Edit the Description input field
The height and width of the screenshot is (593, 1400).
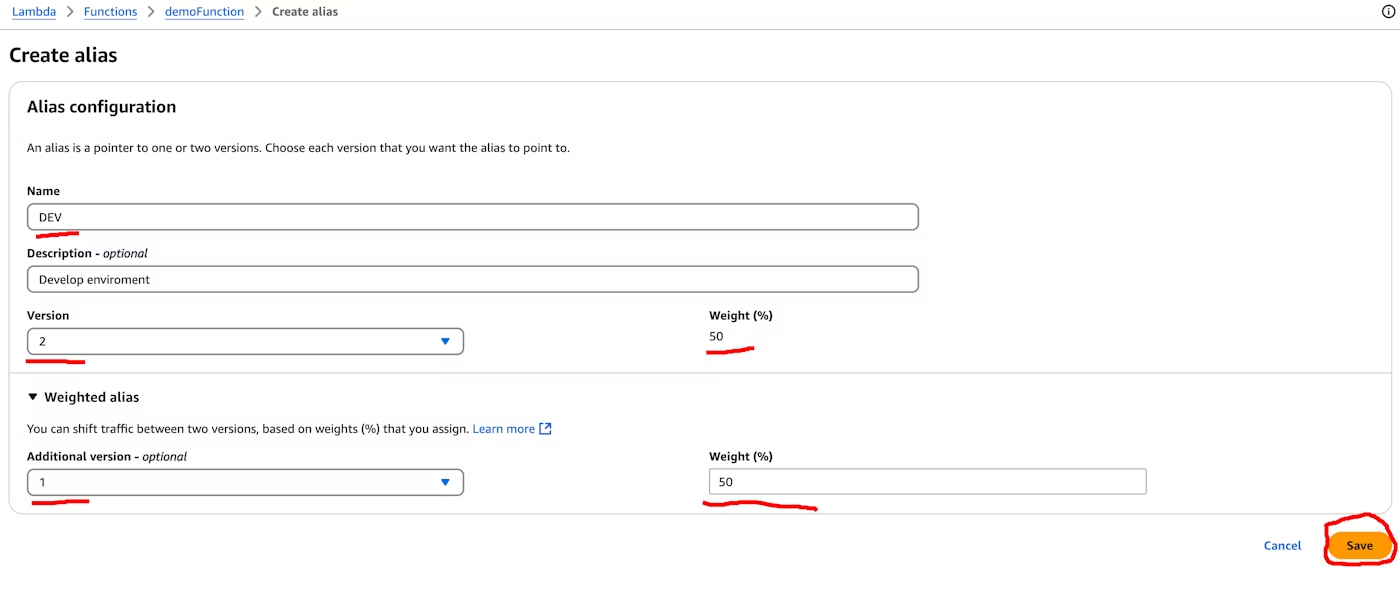pyautogui.click(x=472, y=279)
